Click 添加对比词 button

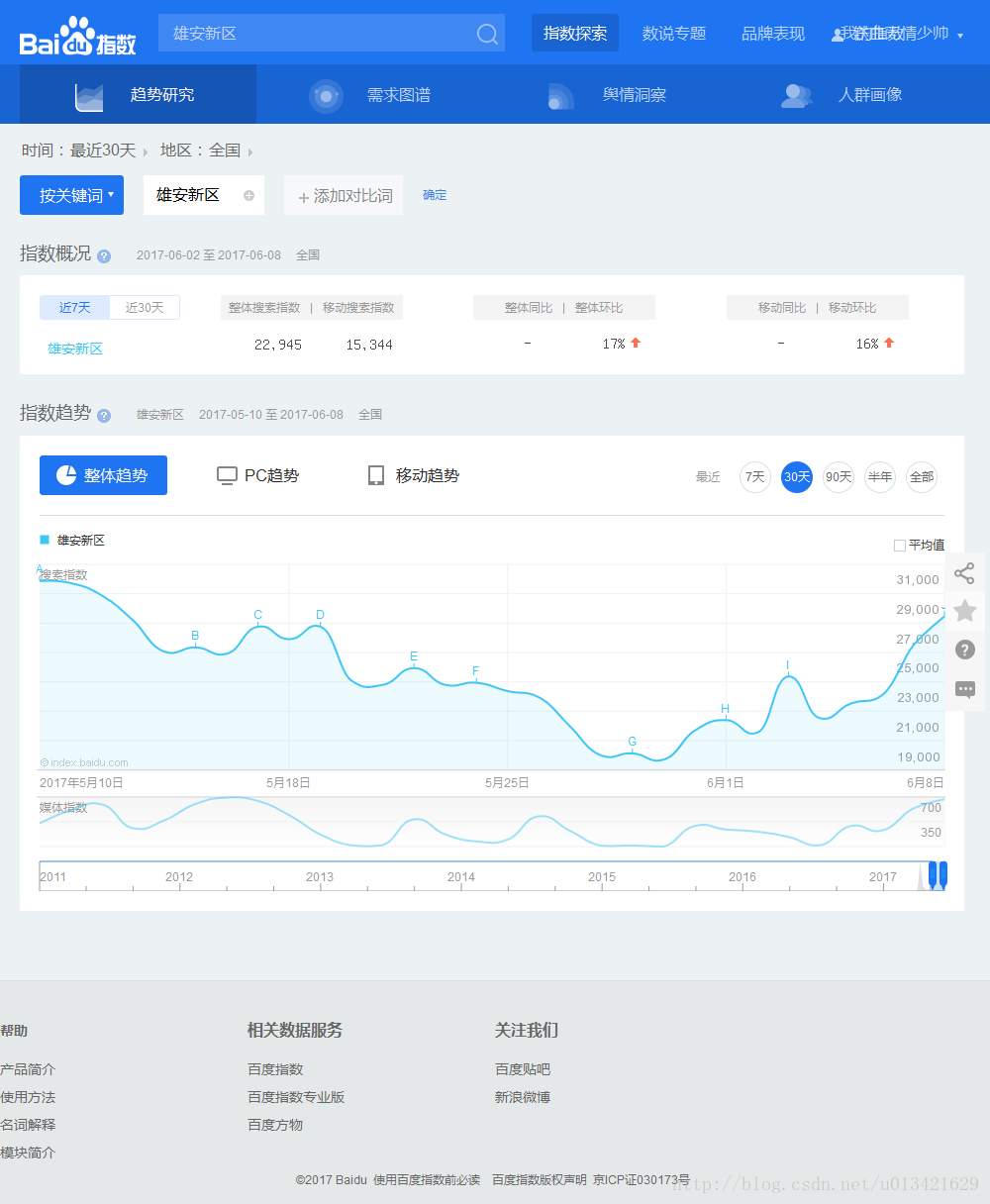coord(344,196)
